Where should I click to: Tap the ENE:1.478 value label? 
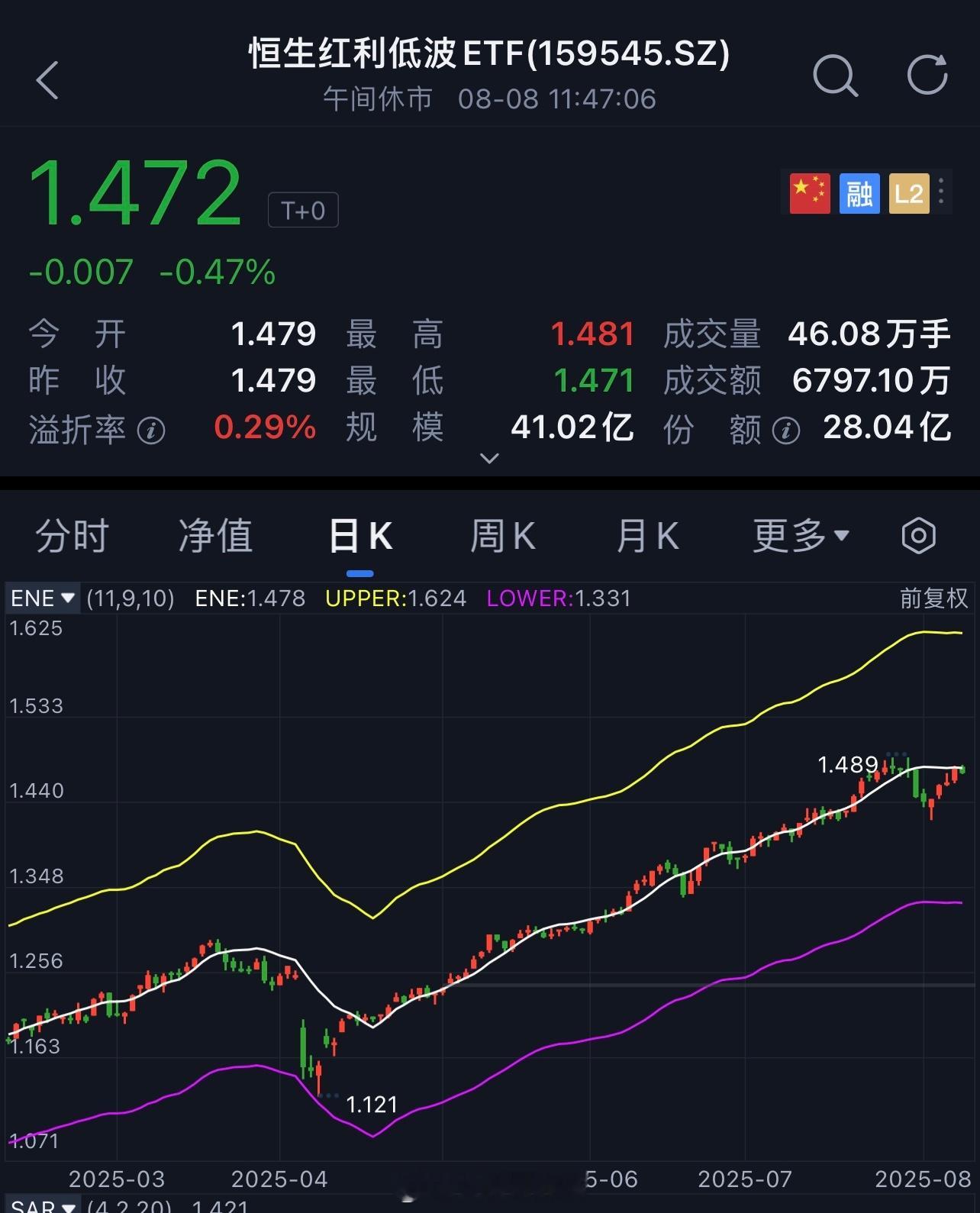click(250, 598)
